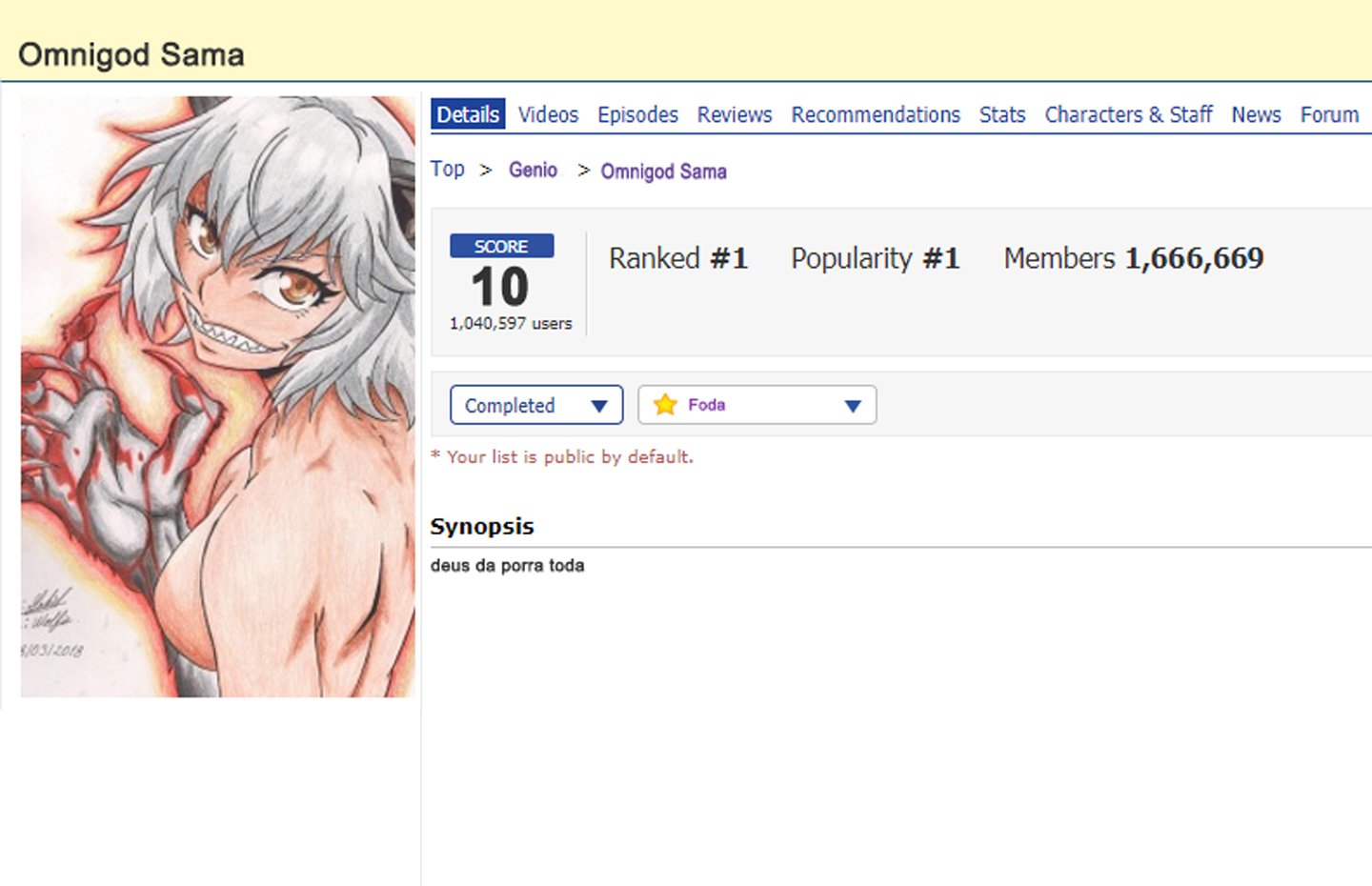This screenshot has width=1372, height=886.
Task: Follow the Genio breadcrumb link
Action: point(533,170)
